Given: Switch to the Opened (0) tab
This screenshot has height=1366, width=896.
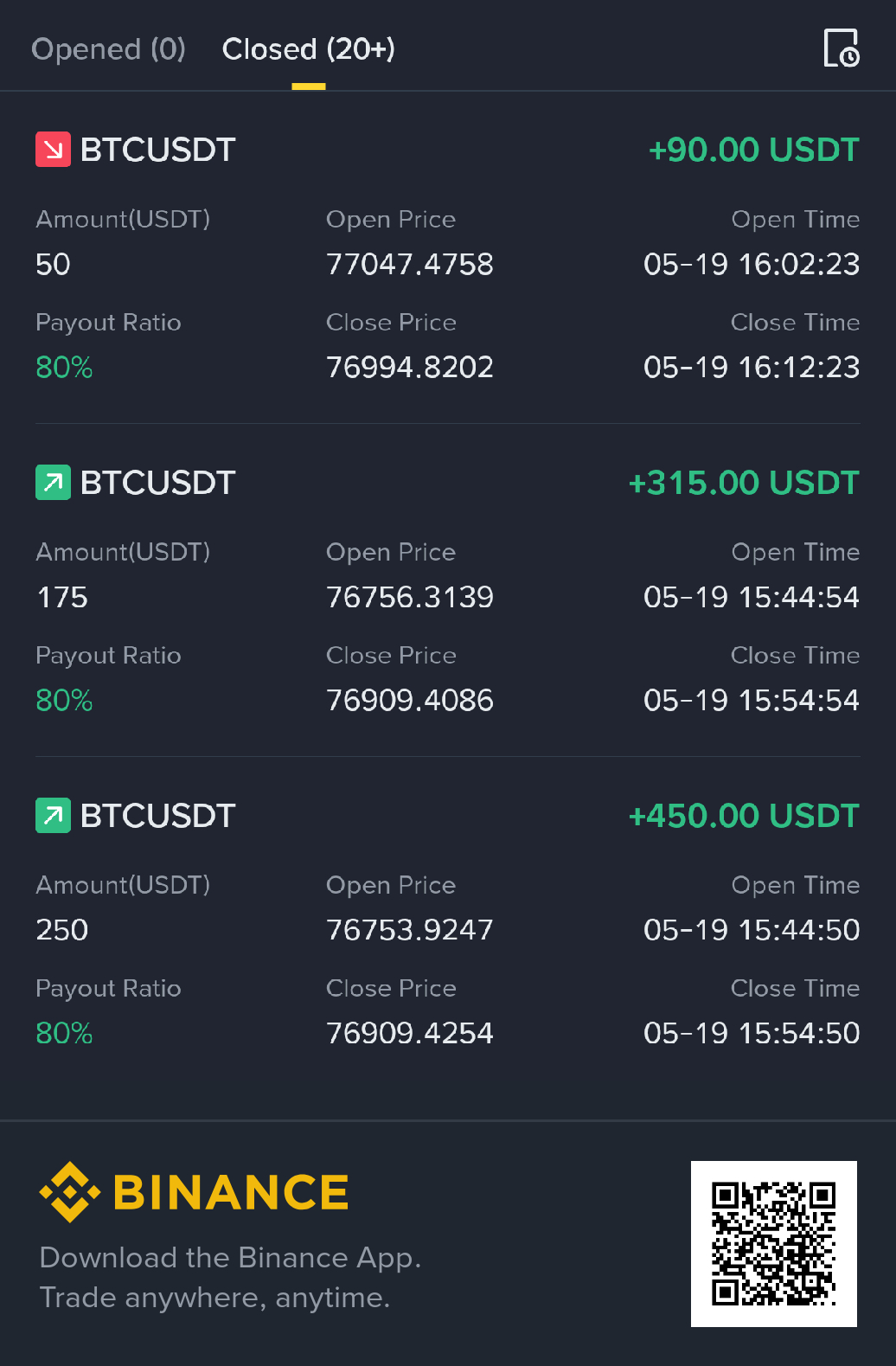Looking at the screenshot, I should pyautogui.click(x=109, y=49).
